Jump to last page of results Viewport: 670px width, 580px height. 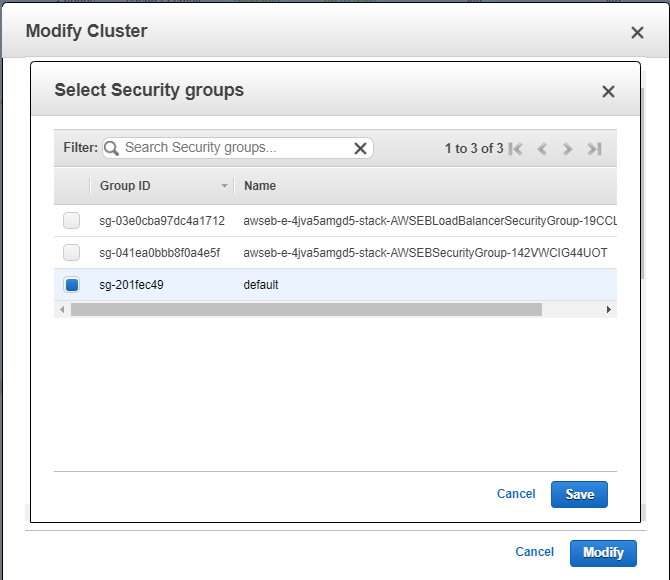[594, 149]
